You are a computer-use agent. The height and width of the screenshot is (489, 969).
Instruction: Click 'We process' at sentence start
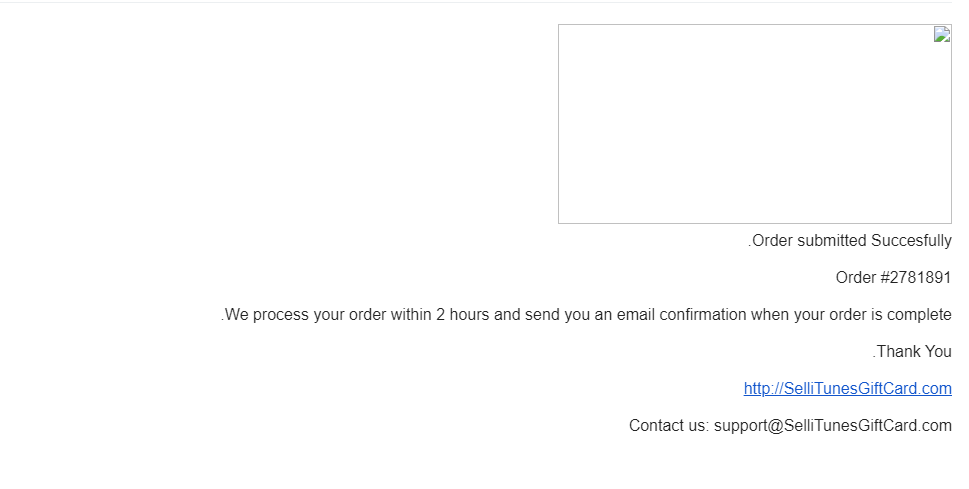[266, 315]
